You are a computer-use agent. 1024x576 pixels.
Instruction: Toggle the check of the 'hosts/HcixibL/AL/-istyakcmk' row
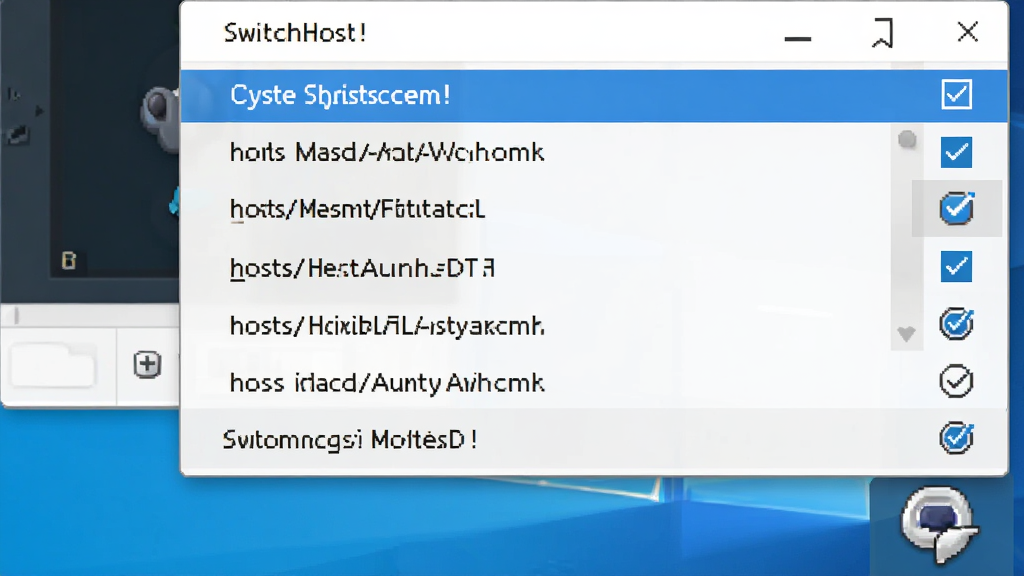point(956,324)
